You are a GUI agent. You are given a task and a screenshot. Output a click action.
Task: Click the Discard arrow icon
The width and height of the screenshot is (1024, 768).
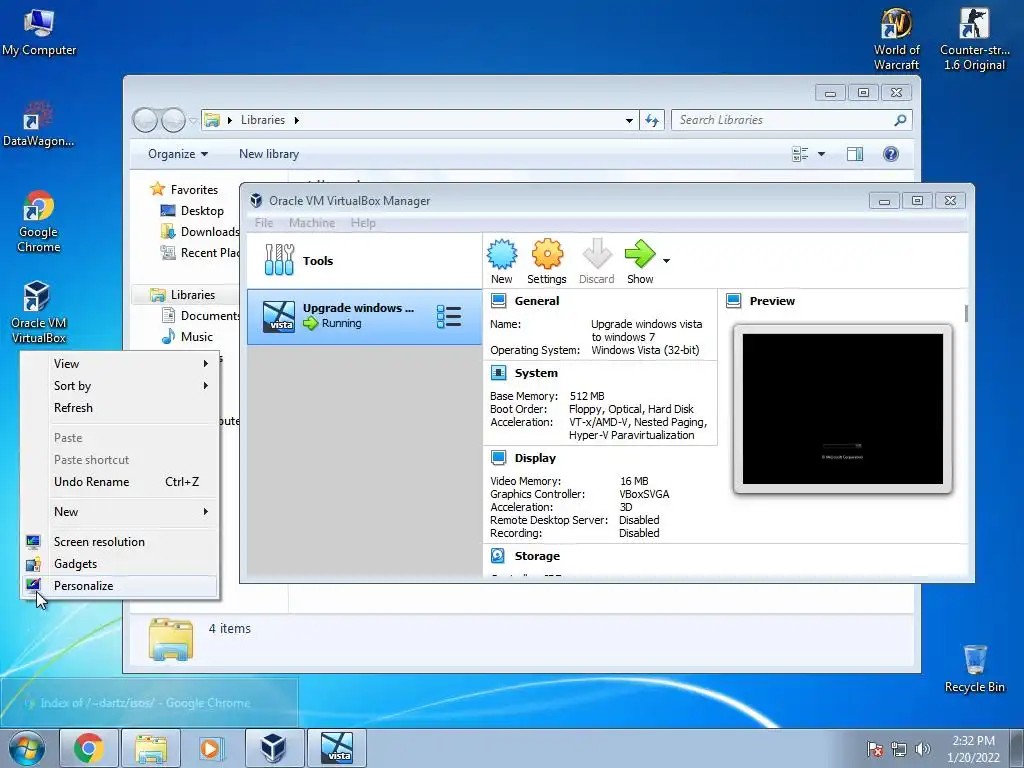(596, 255)
